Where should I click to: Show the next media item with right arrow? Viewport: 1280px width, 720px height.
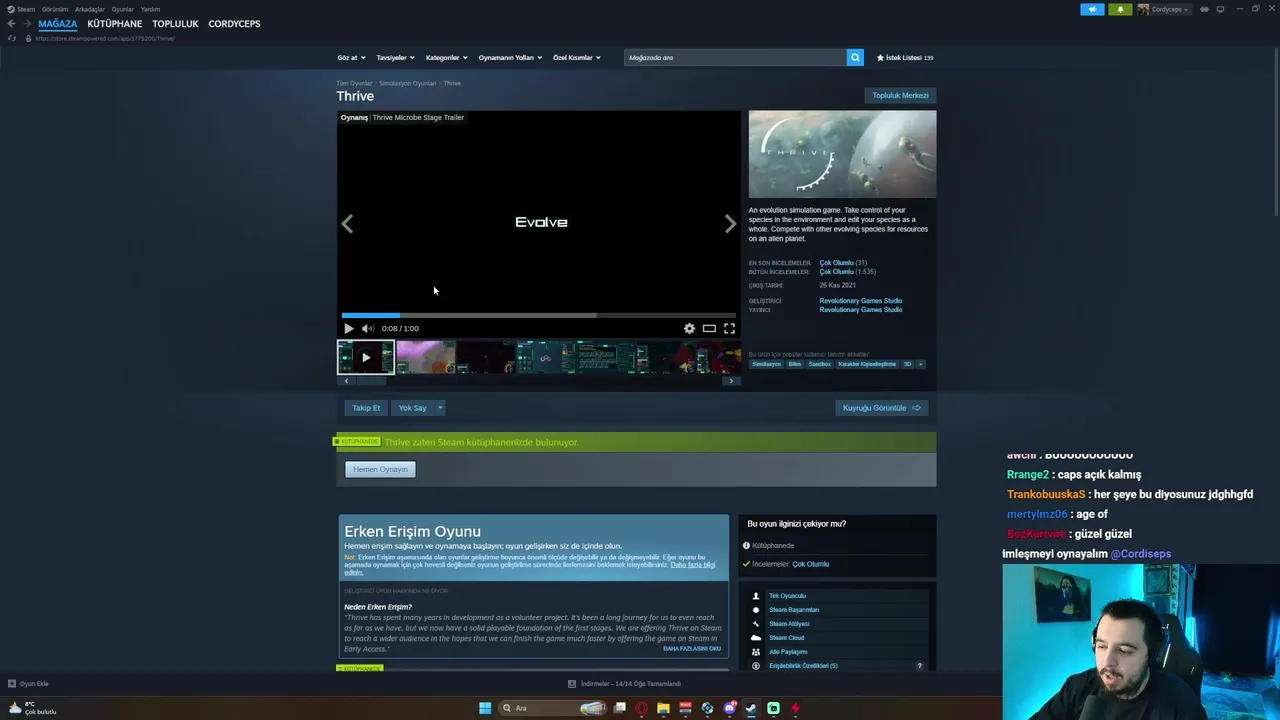click(x=730, y=224)
